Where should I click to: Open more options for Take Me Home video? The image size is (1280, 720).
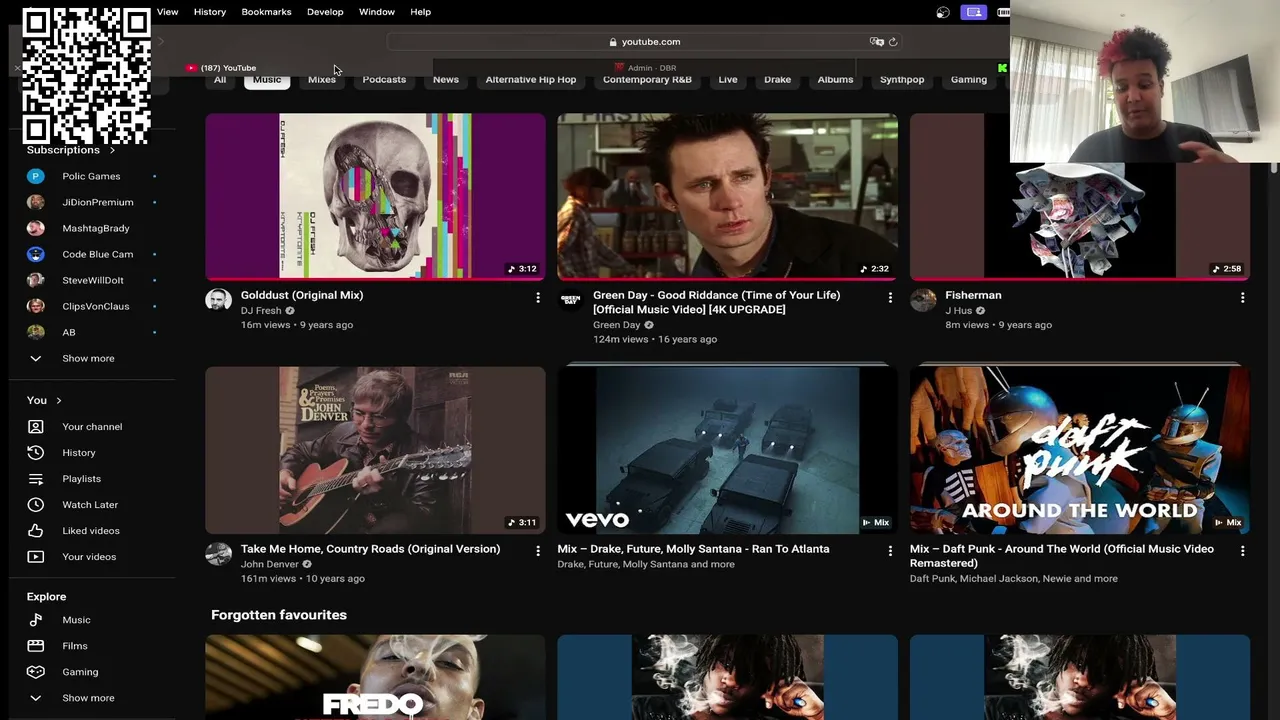(x=538, y=550)
